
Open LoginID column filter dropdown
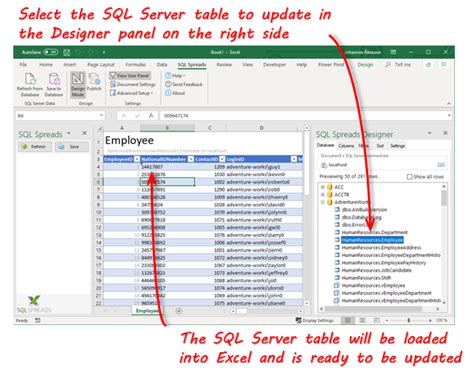tap(294, 159)
